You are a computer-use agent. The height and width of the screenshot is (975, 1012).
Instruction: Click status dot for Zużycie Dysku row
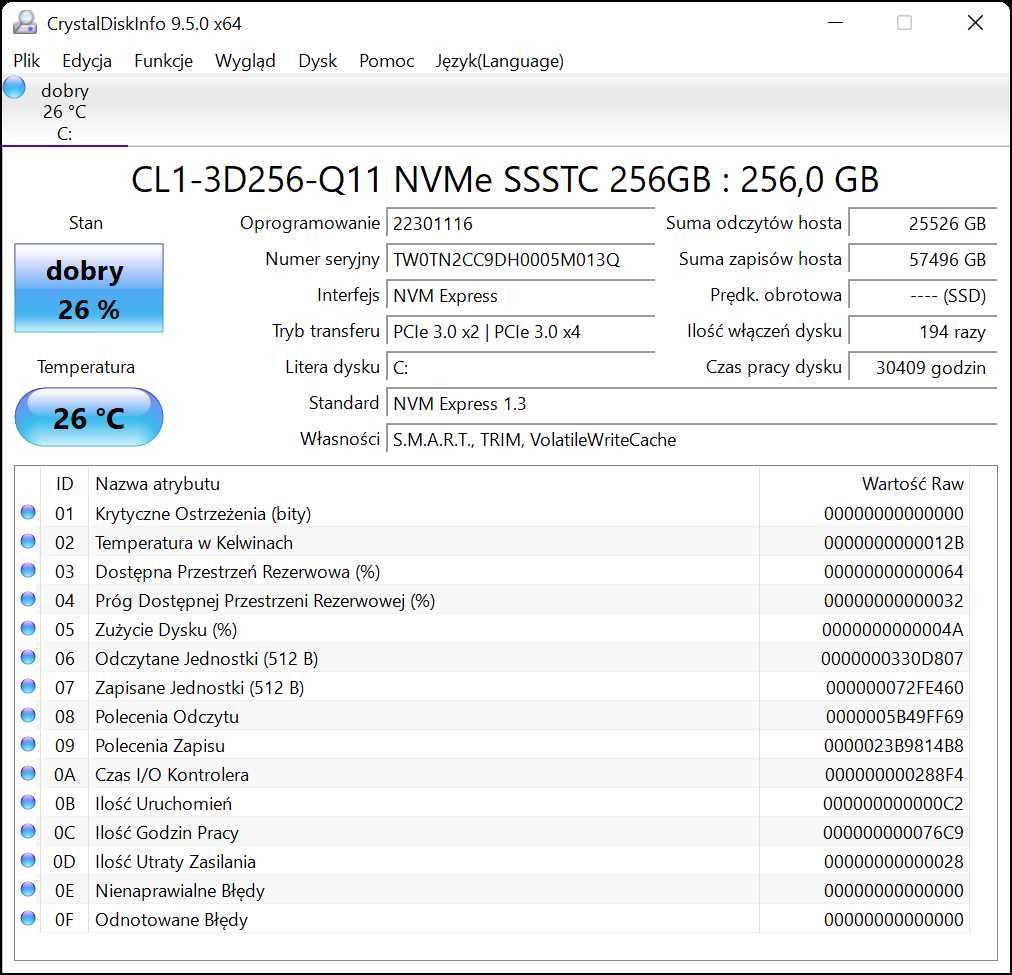pyautogui.click(x=28, y=628)
